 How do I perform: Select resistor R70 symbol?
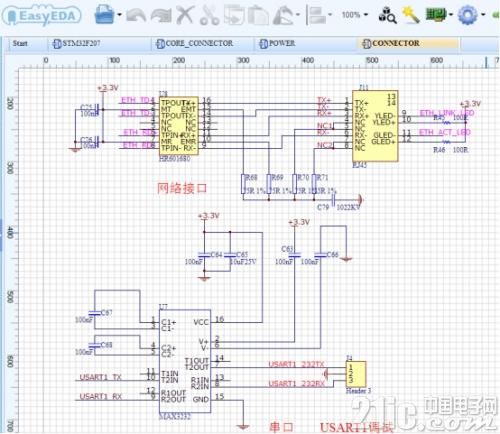click(x=294, y=184)
